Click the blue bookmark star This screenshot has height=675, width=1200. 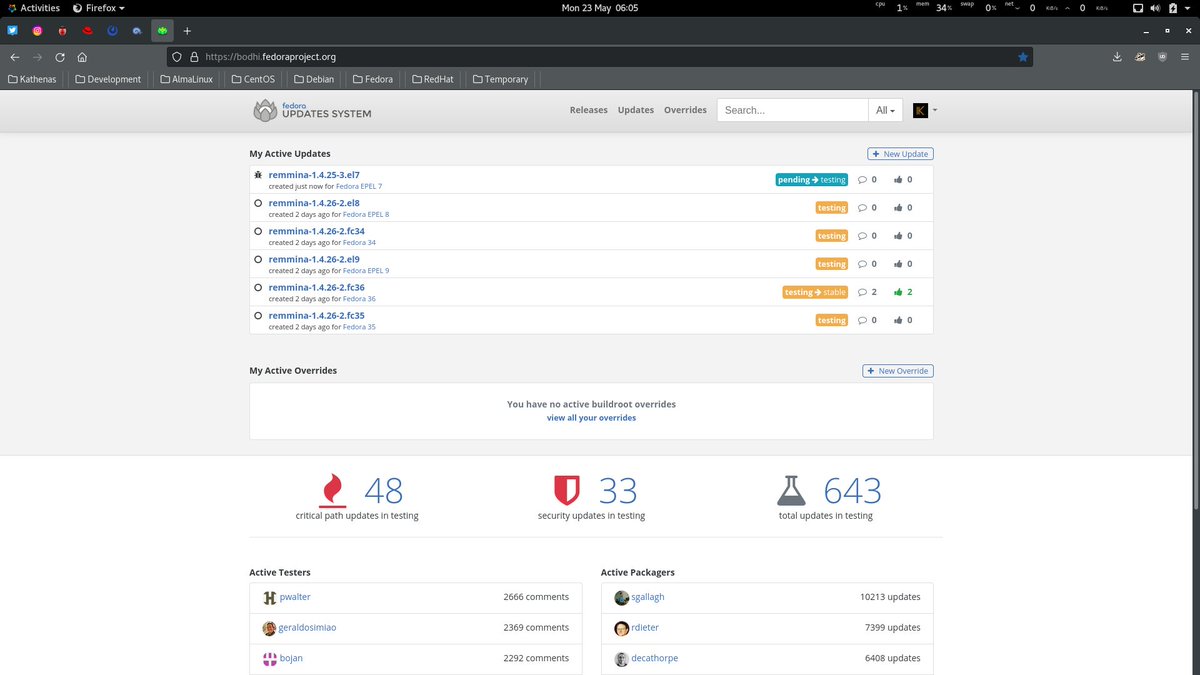click(x=1023, y=57)
